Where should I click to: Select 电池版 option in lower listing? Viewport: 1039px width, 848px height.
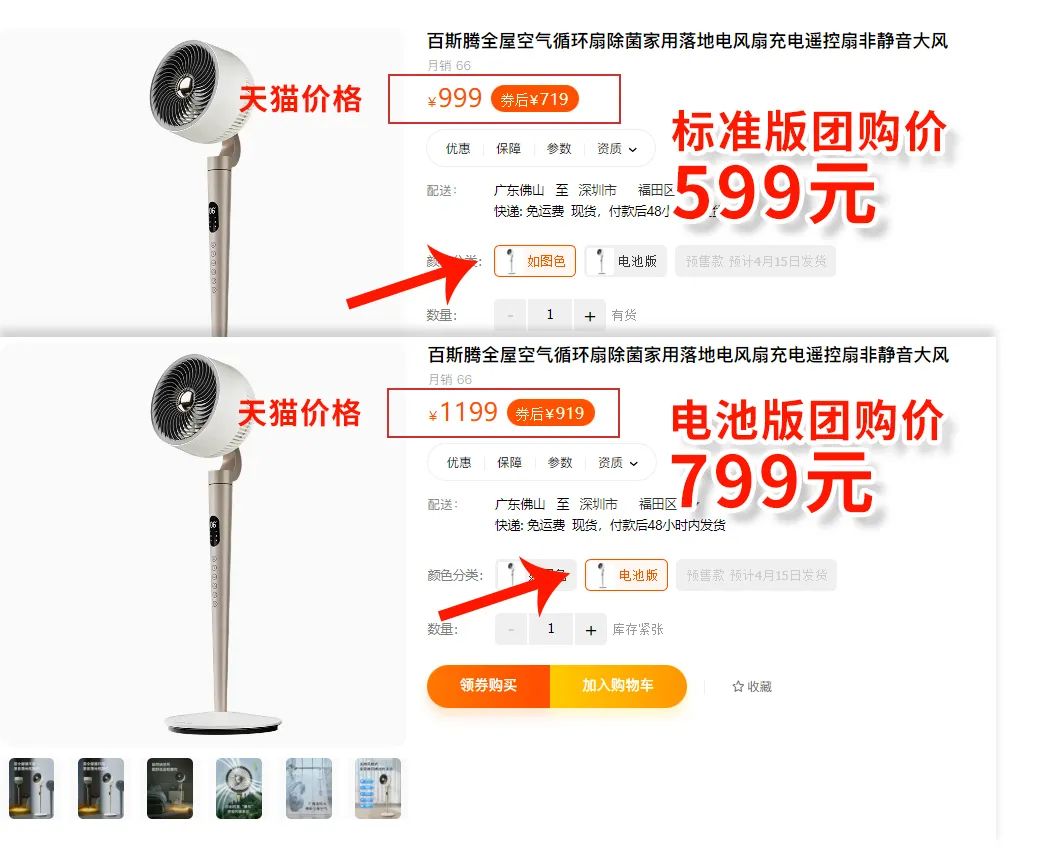[626, 575]
